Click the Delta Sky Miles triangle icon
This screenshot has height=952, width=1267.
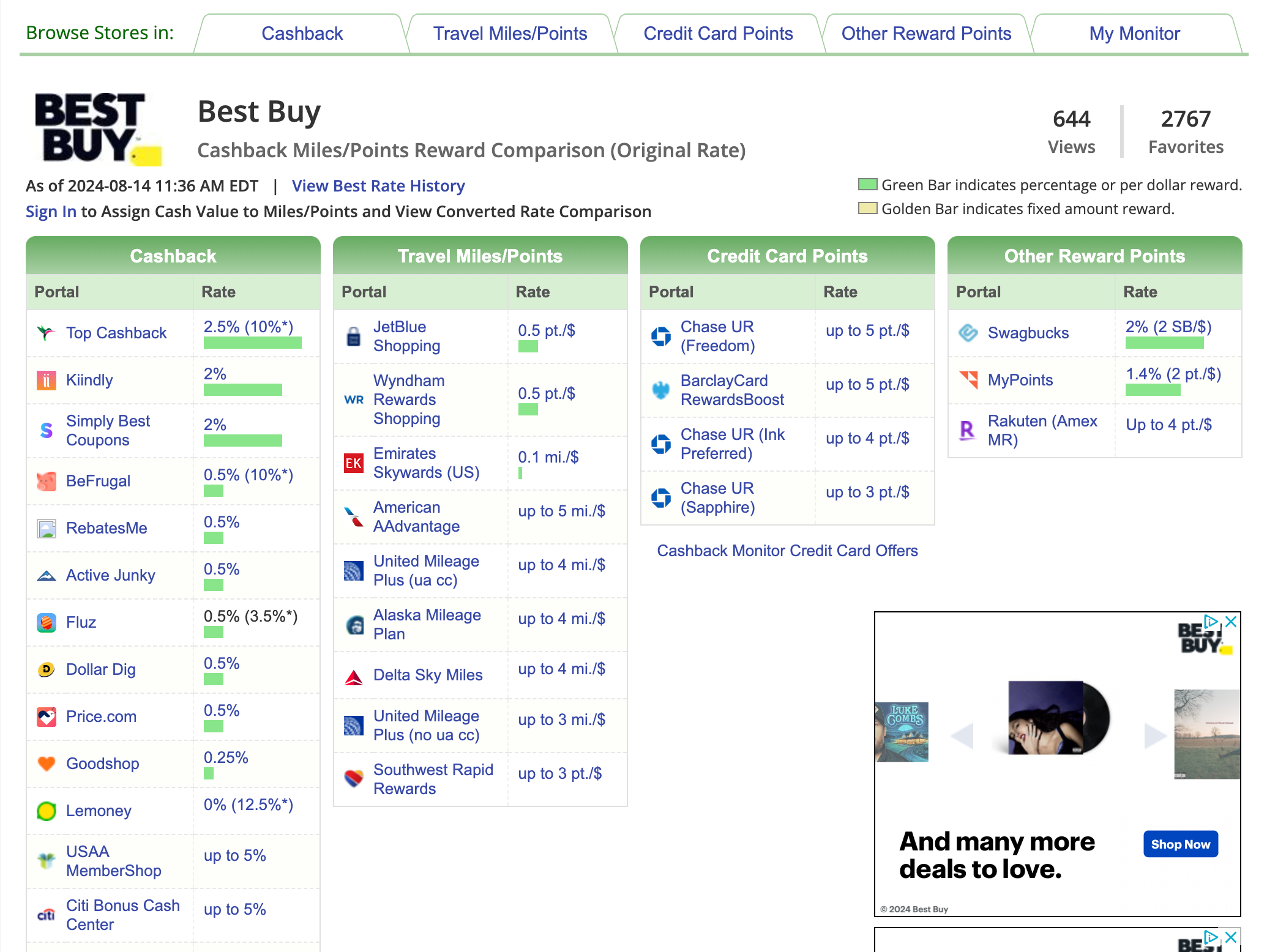353,677
